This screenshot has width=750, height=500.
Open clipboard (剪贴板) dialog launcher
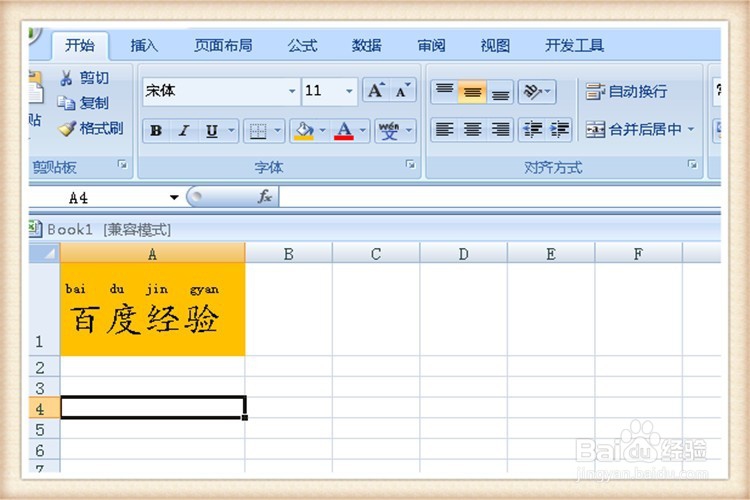[123, 165]
